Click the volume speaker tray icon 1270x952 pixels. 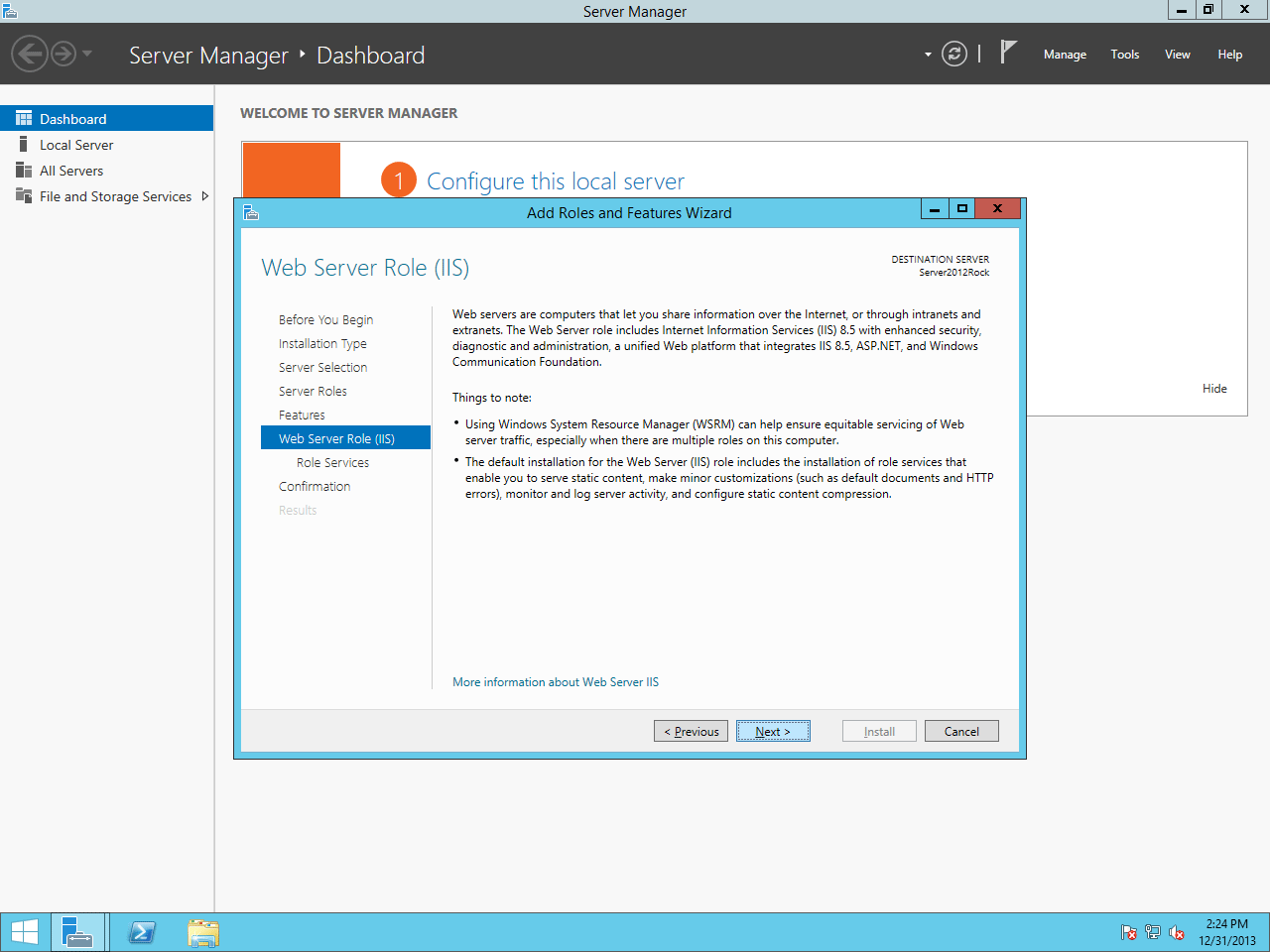(x=1177, y=932)
